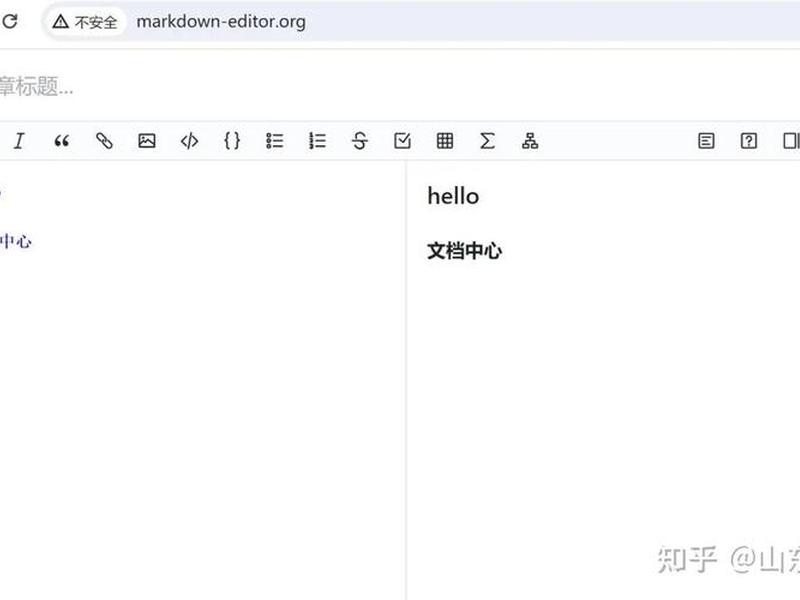Place cursor on 中心 line in editor
Screen dimensions: 800x600
16,241
